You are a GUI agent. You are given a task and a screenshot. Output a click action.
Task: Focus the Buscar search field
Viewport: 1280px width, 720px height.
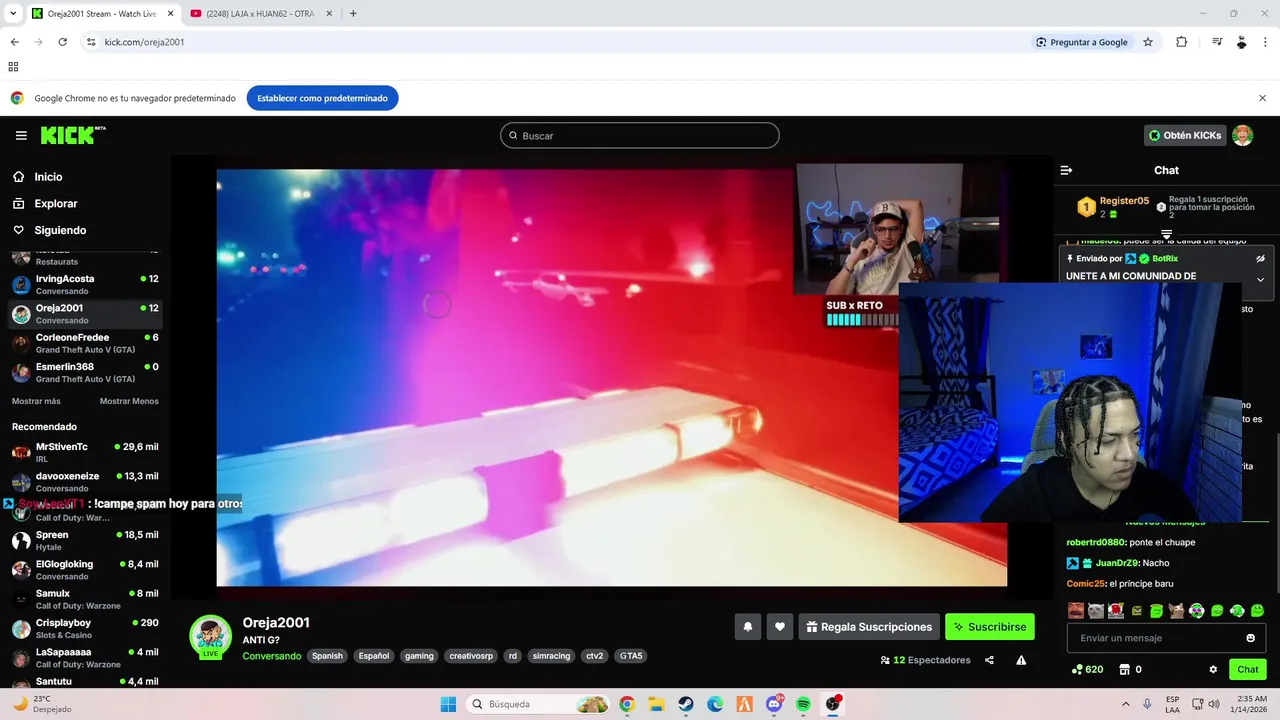click(x=640, y=135)
